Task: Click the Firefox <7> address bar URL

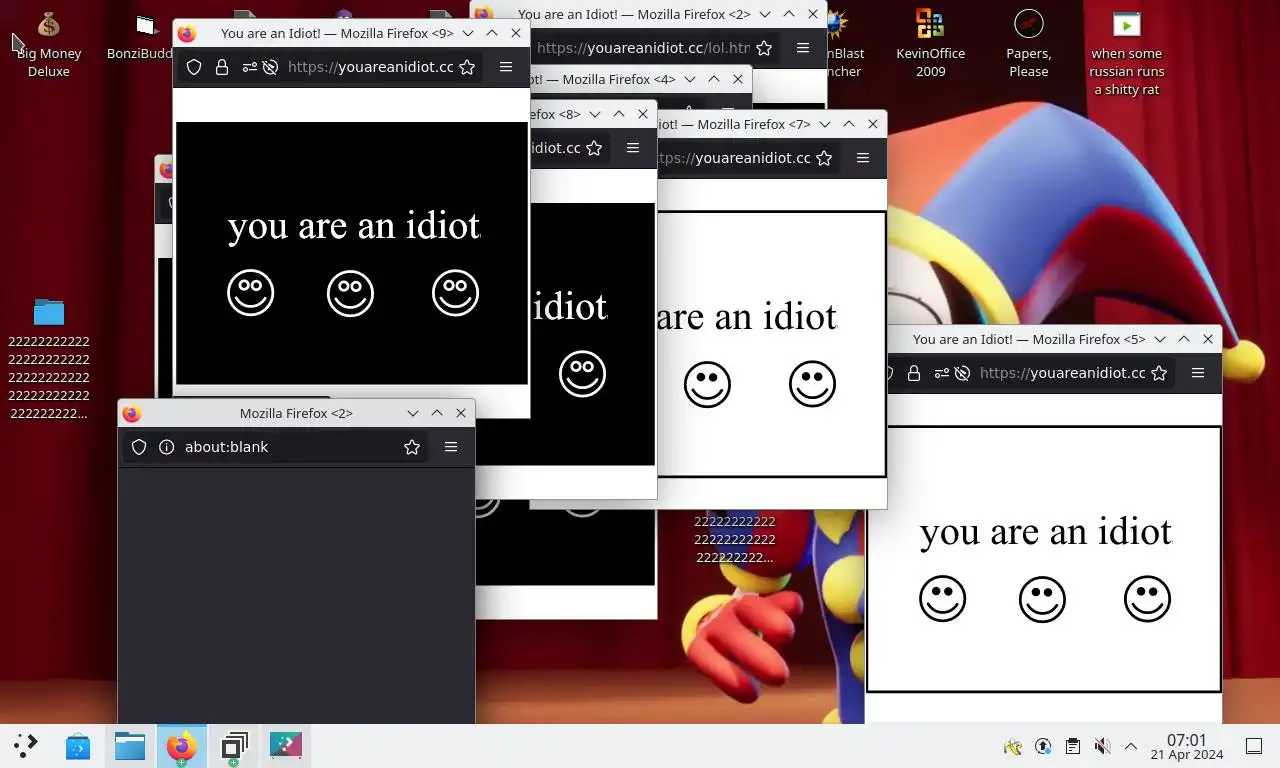Action: pyautogui.click(x=735, y=158)
